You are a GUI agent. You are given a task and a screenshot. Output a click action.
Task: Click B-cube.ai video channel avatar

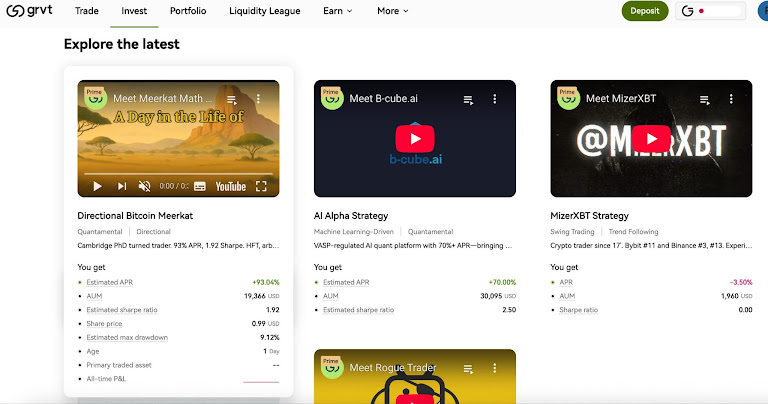tap(332, 99)
